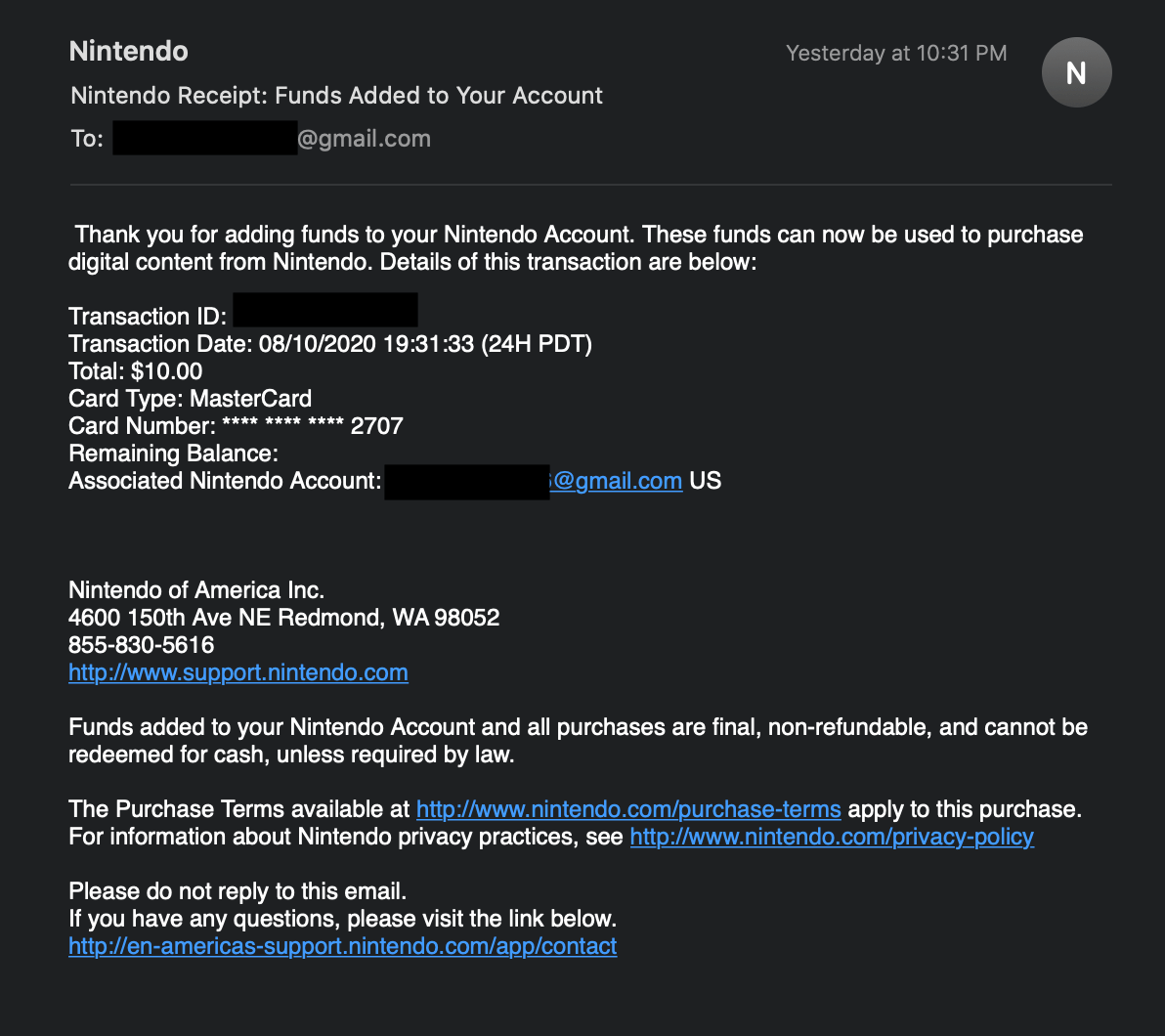Click the Nintendo of America Inc. text

(195, 590)
